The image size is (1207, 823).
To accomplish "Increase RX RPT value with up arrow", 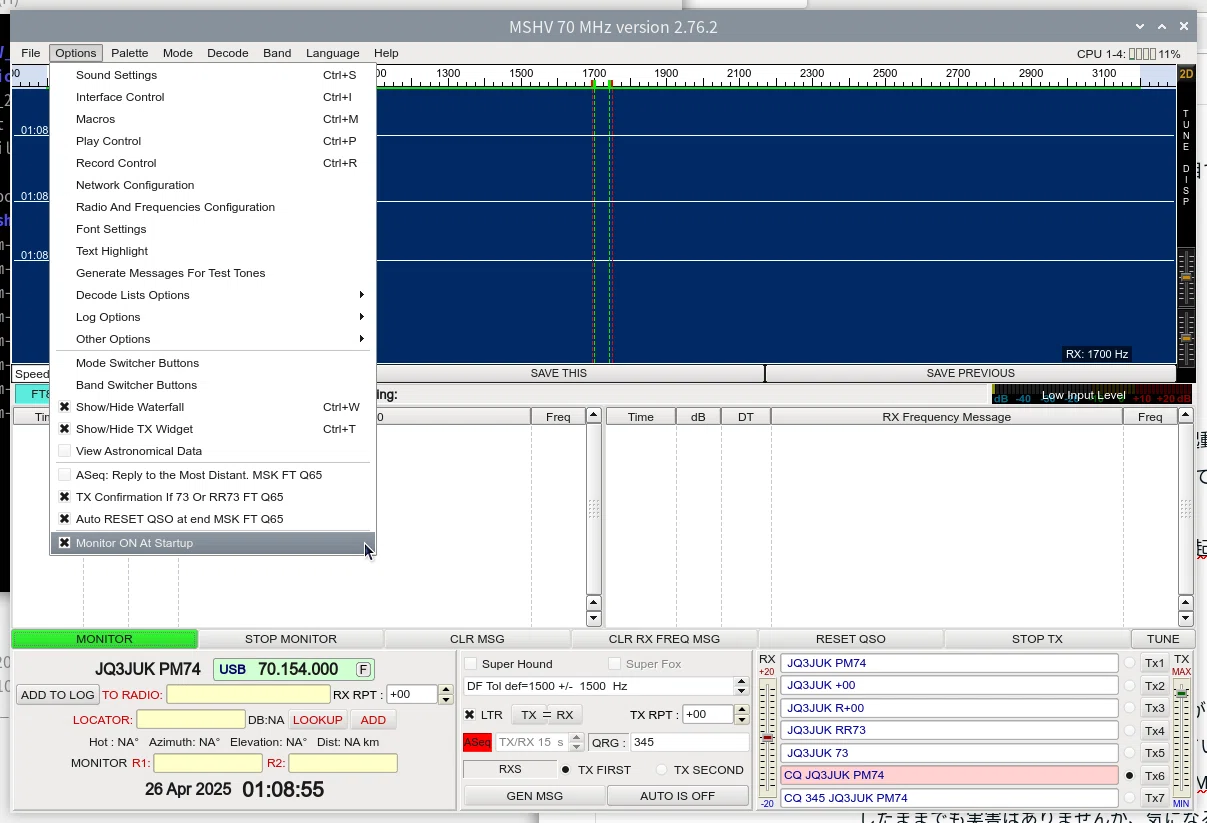I will [x=446, y=689].
